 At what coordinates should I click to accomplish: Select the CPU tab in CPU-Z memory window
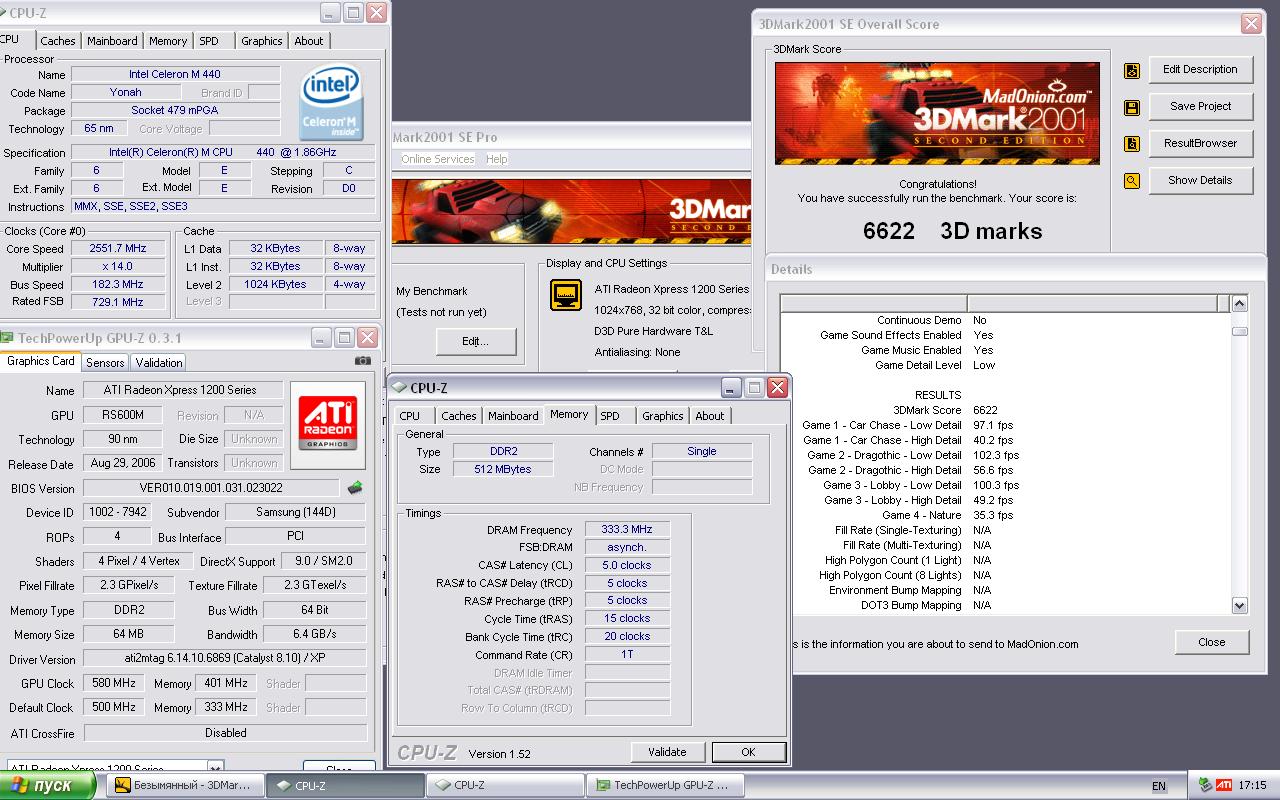410,416
